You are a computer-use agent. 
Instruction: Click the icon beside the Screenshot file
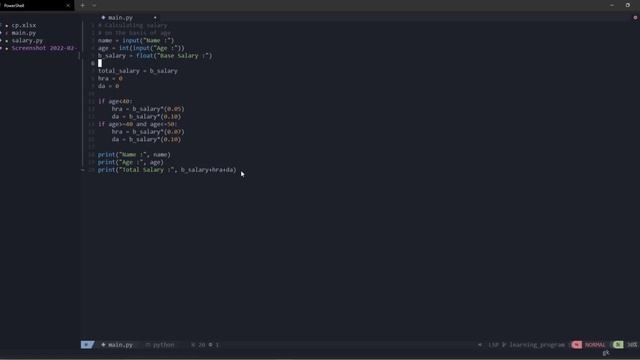7,49
